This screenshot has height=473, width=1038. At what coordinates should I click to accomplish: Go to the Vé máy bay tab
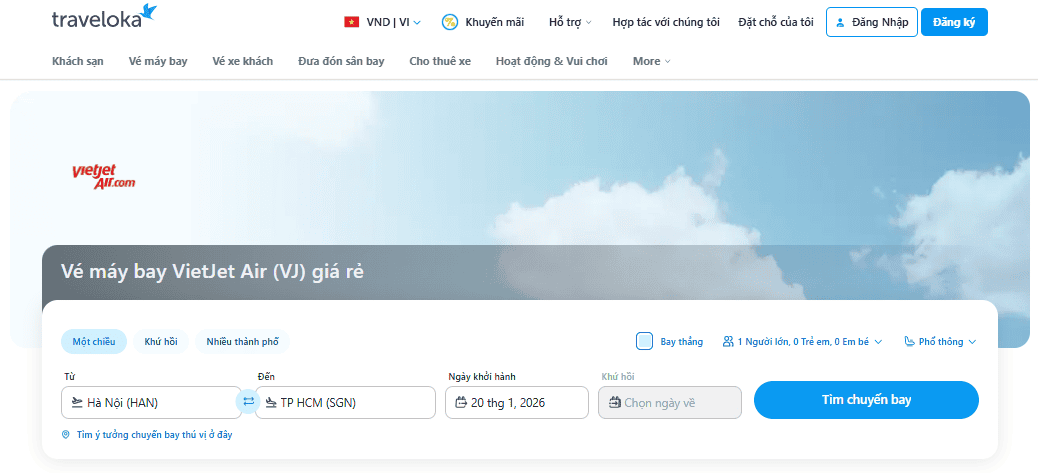tap(158, 61)
